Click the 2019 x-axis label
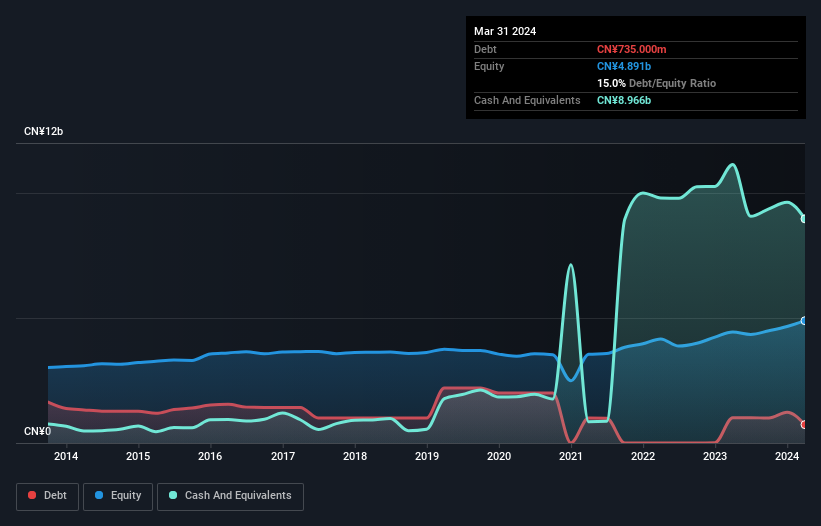Image resolution: width=821 pixels, height=526 pixels. (x=427, y=456)
